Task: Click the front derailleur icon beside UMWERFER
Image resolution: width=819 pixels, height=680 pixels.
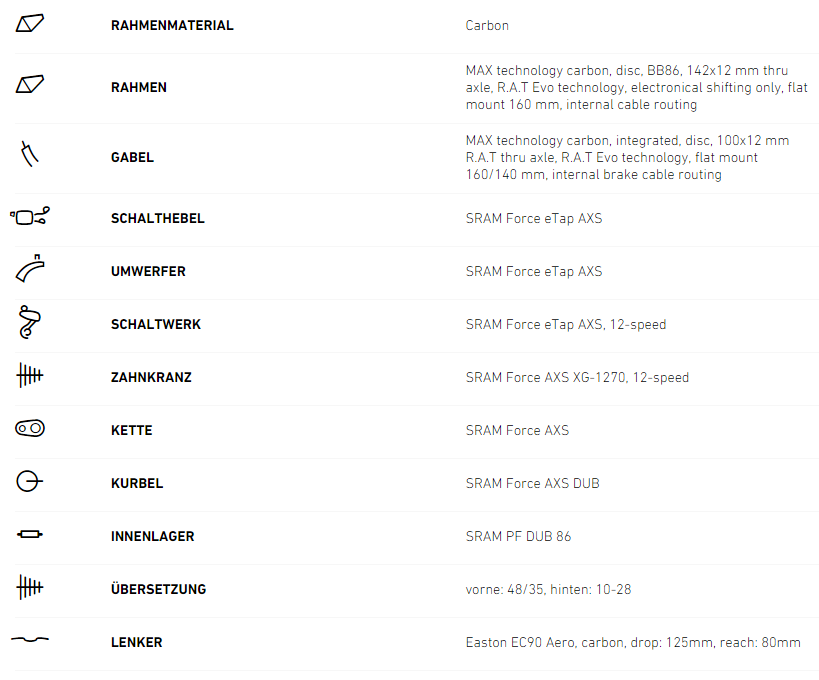Action: pyautogui.click(x=30, y=270)
